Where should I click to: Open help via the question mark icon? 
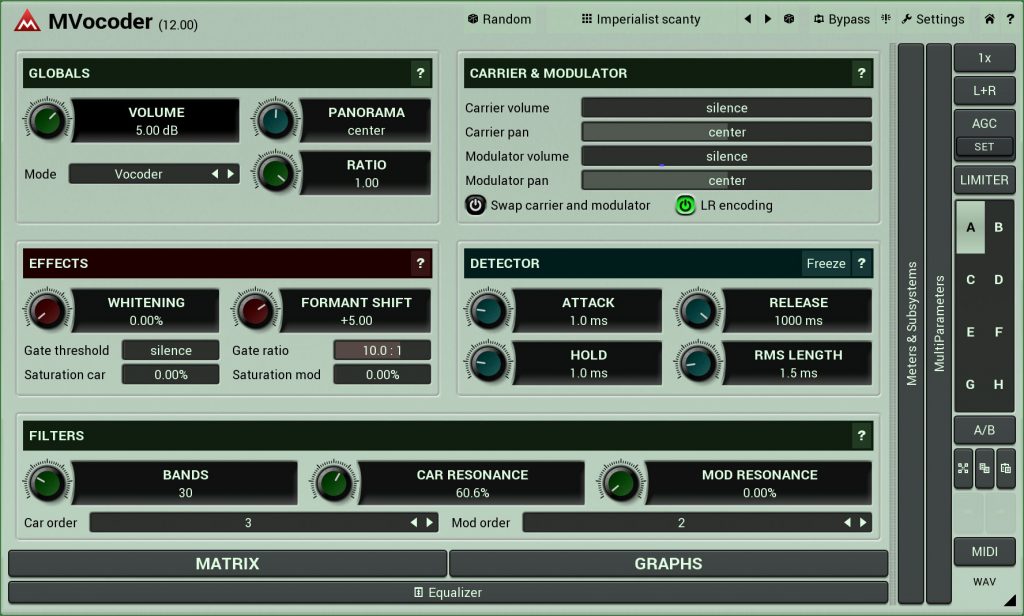1010,18
